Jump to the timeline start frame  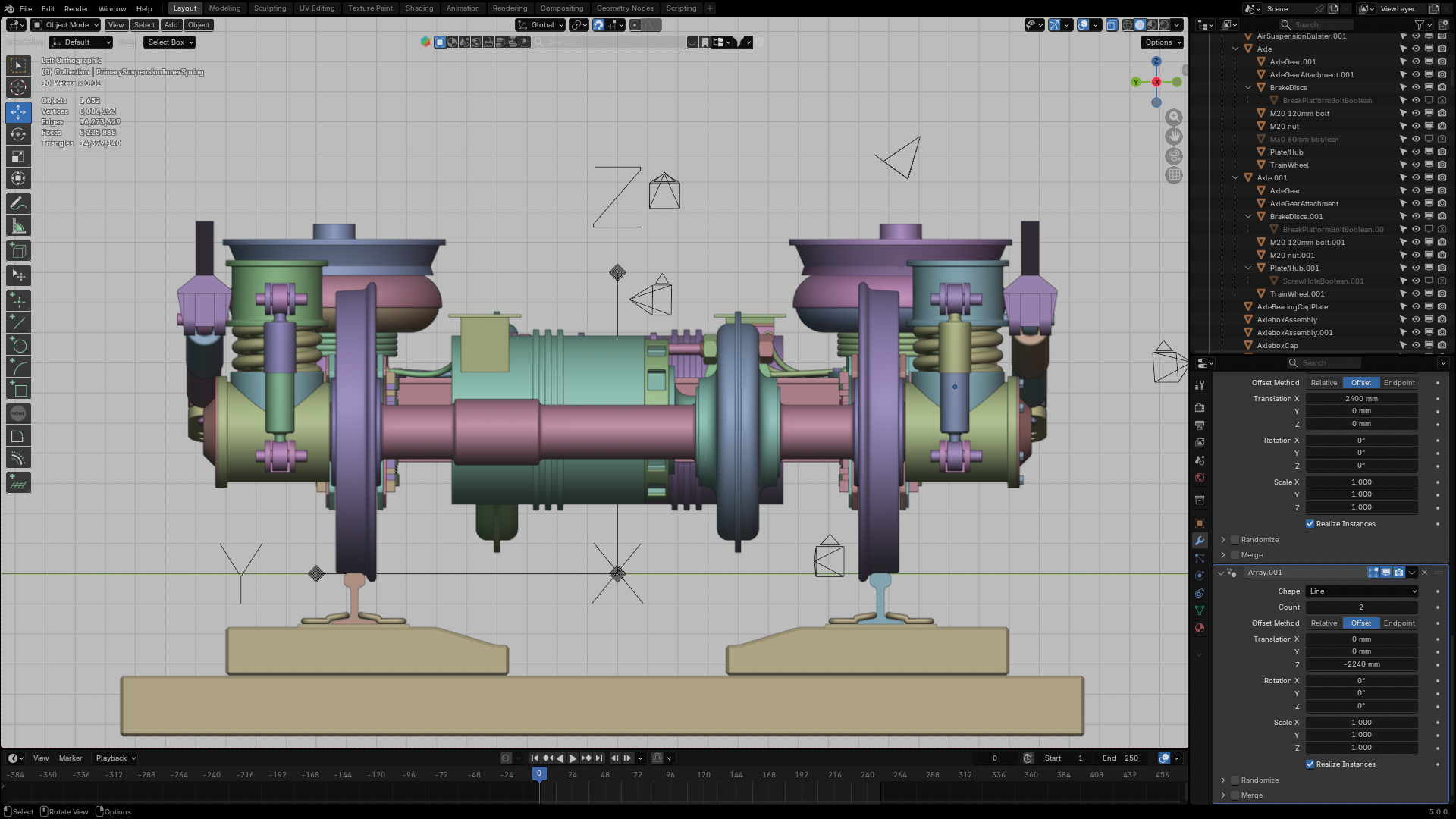[535, 758]
